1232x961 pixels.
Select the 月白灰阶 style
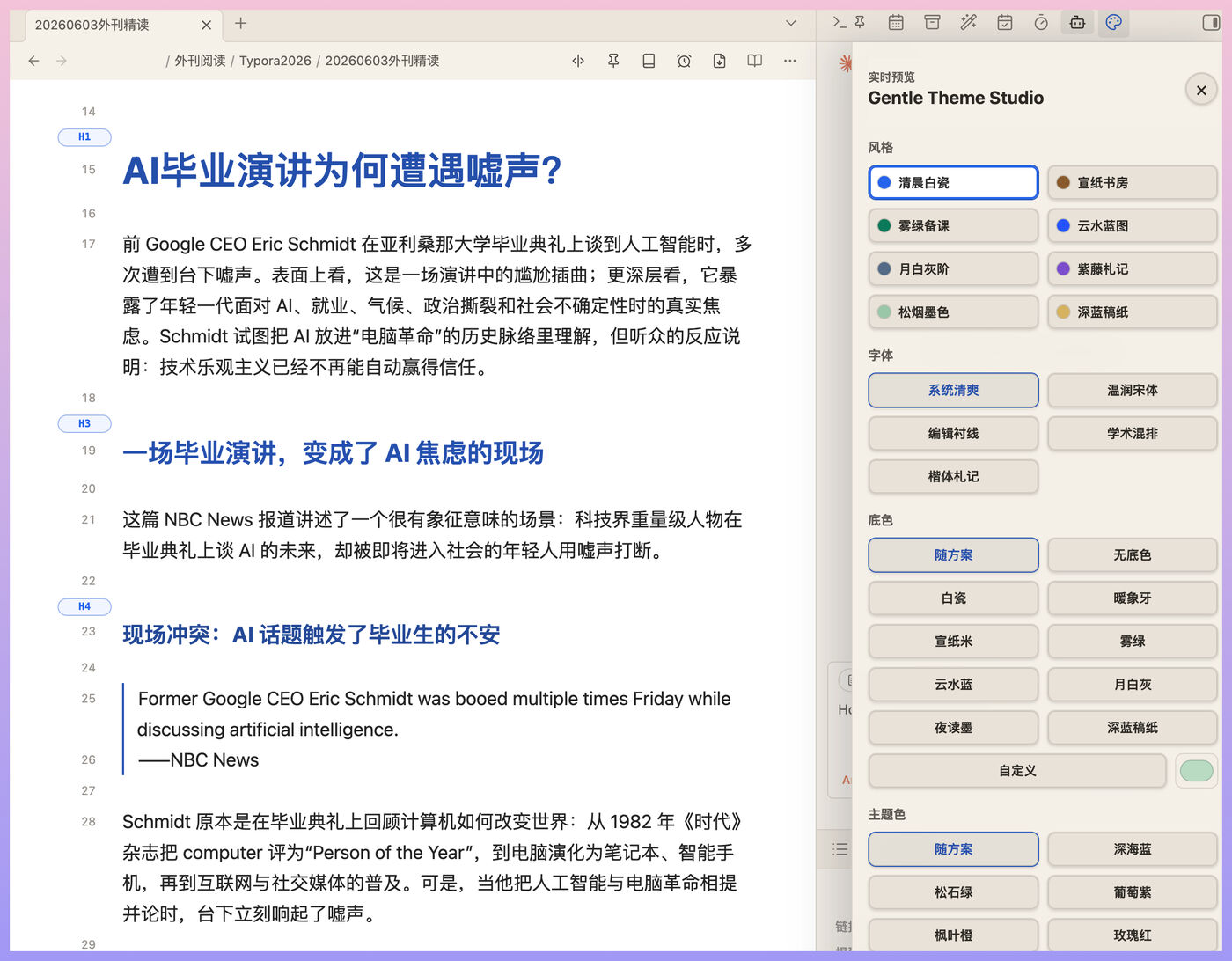pyautogui.click(x=954, y=269)
